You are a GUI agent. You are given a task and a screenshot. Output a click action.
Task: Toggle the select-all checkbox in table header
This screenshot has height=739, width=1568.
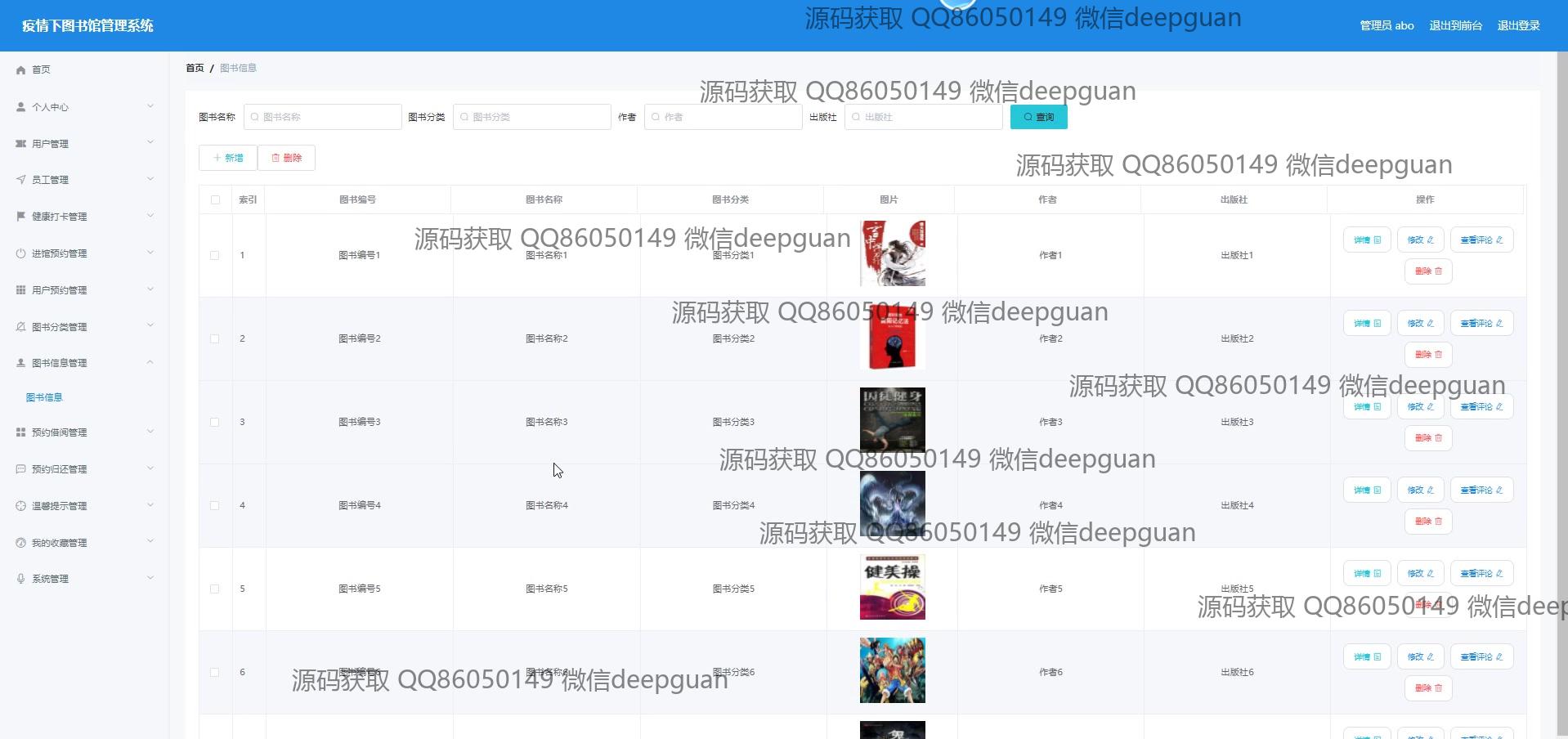tap(215, 199)
